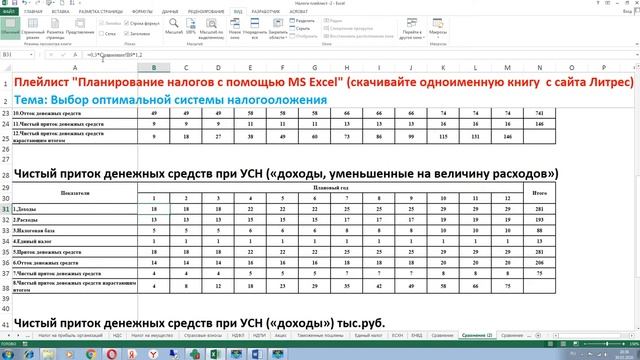Open Page Layout view (Разметка страницы) icon

[x=55, y=29]
